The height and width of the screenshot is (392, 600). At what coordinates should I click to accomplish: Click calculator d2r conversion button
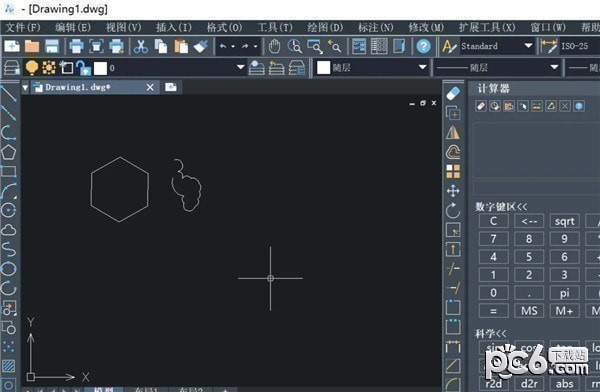click(529, 383)
